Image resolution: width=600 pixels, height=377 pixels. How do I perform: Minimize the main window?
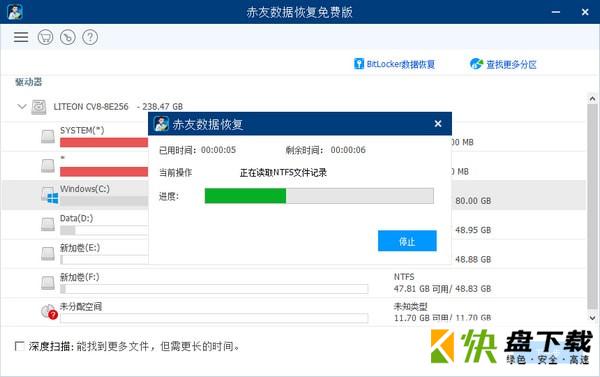pyautogui.click(x=556, y=12)
